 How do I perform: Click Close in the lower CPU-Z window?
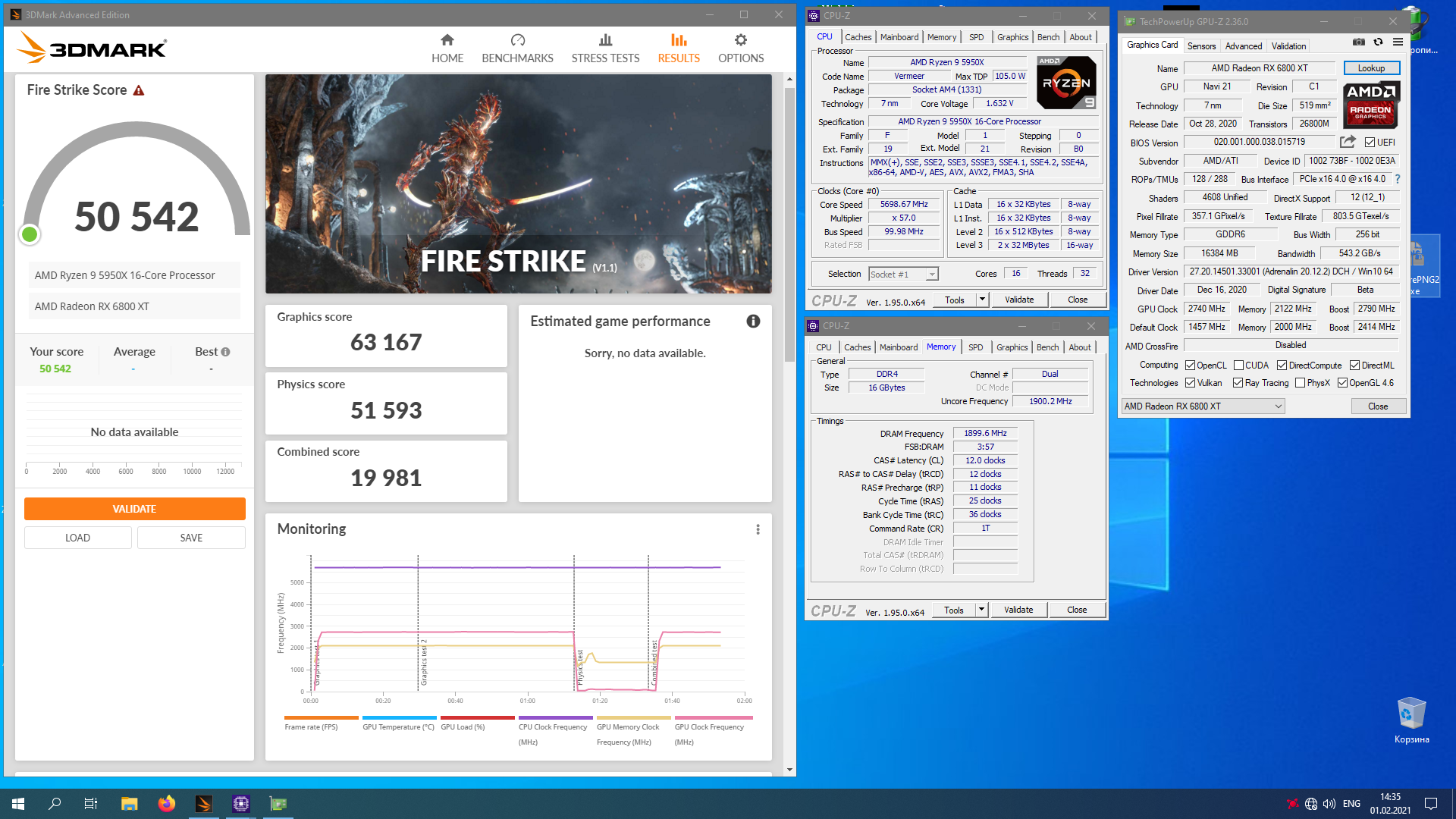[1077, 610]
